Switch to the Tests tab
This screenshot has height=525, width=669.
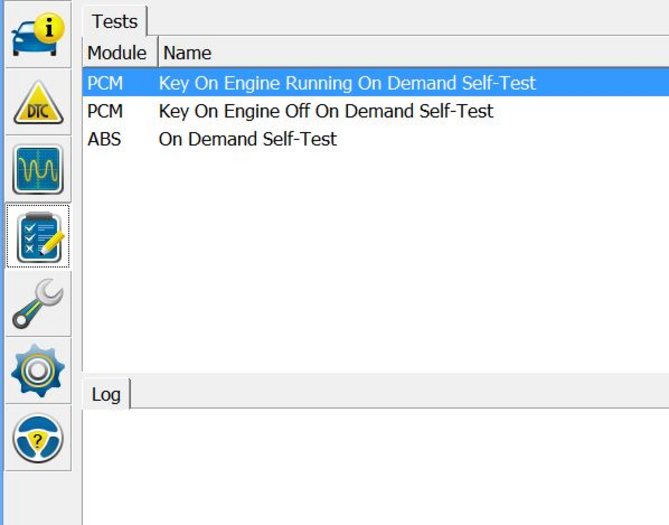(114, 22)
